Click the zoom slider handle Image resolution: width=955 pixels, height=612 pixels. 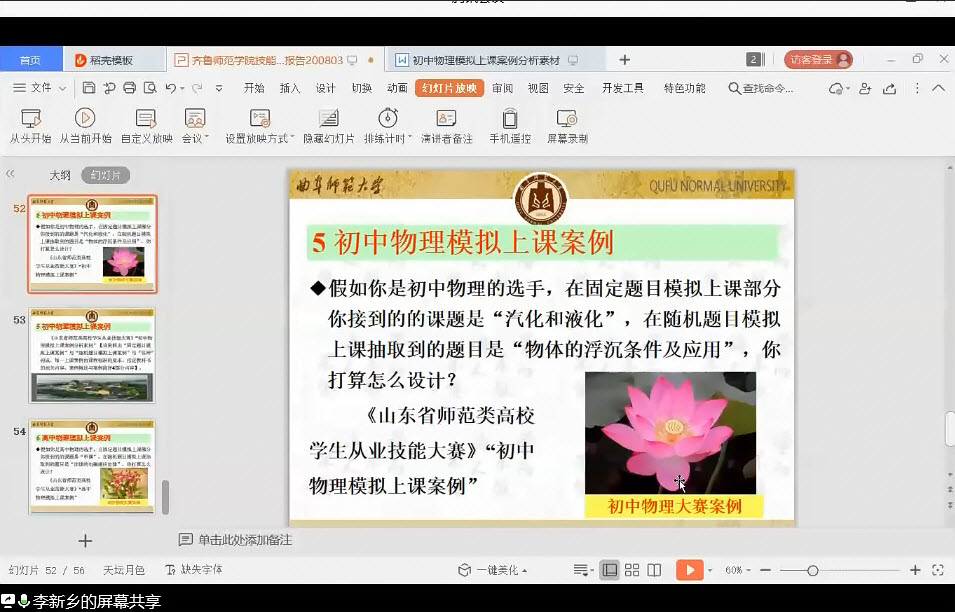[x=812, y=570]
